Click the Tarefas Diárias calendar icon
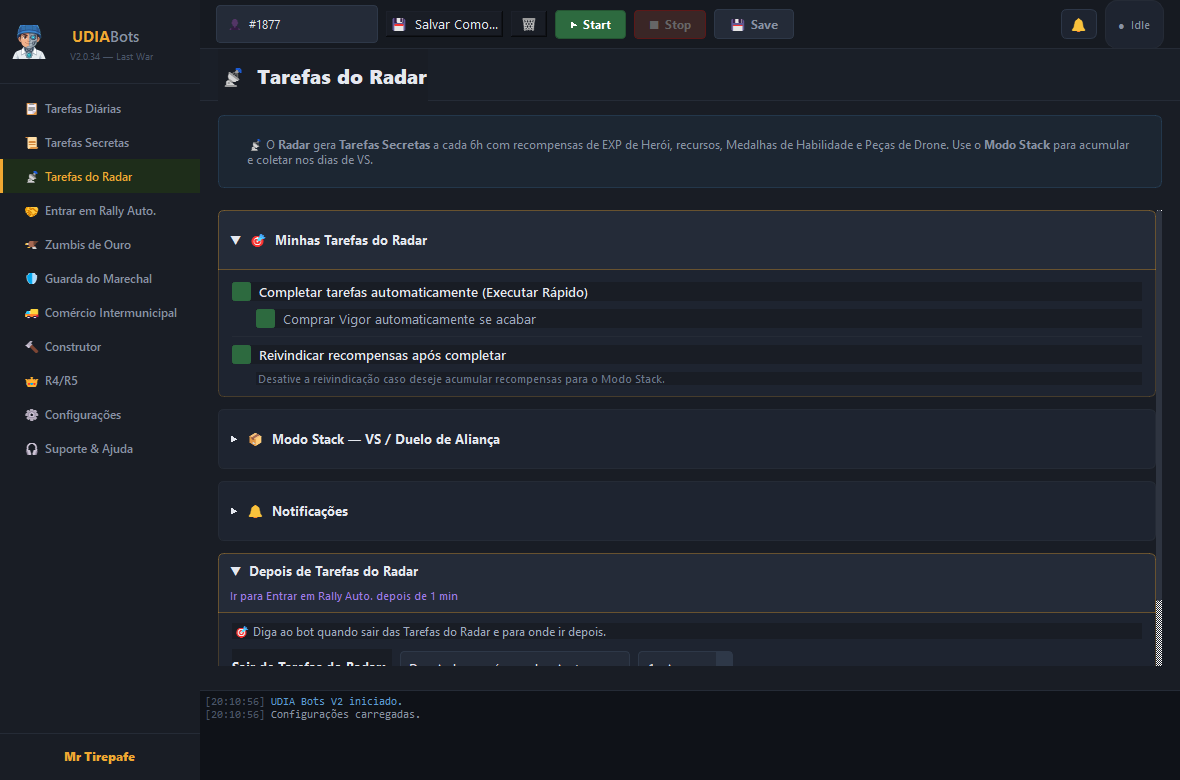The image size is (1180, 780). (32, 109)
